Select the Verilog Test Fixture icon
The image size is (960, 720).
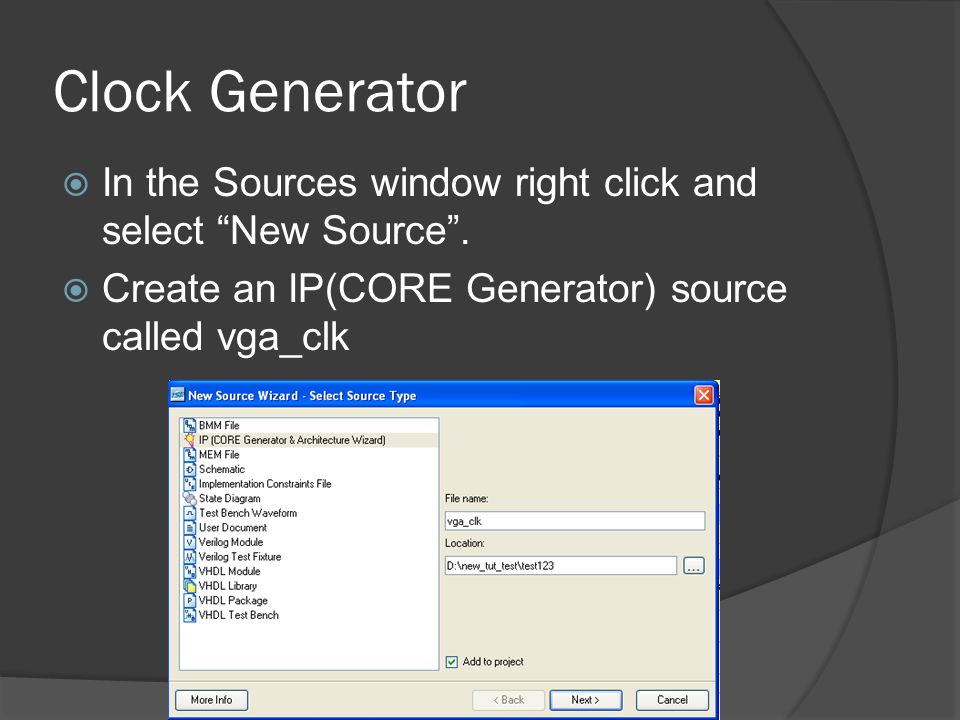coord(190,557)
